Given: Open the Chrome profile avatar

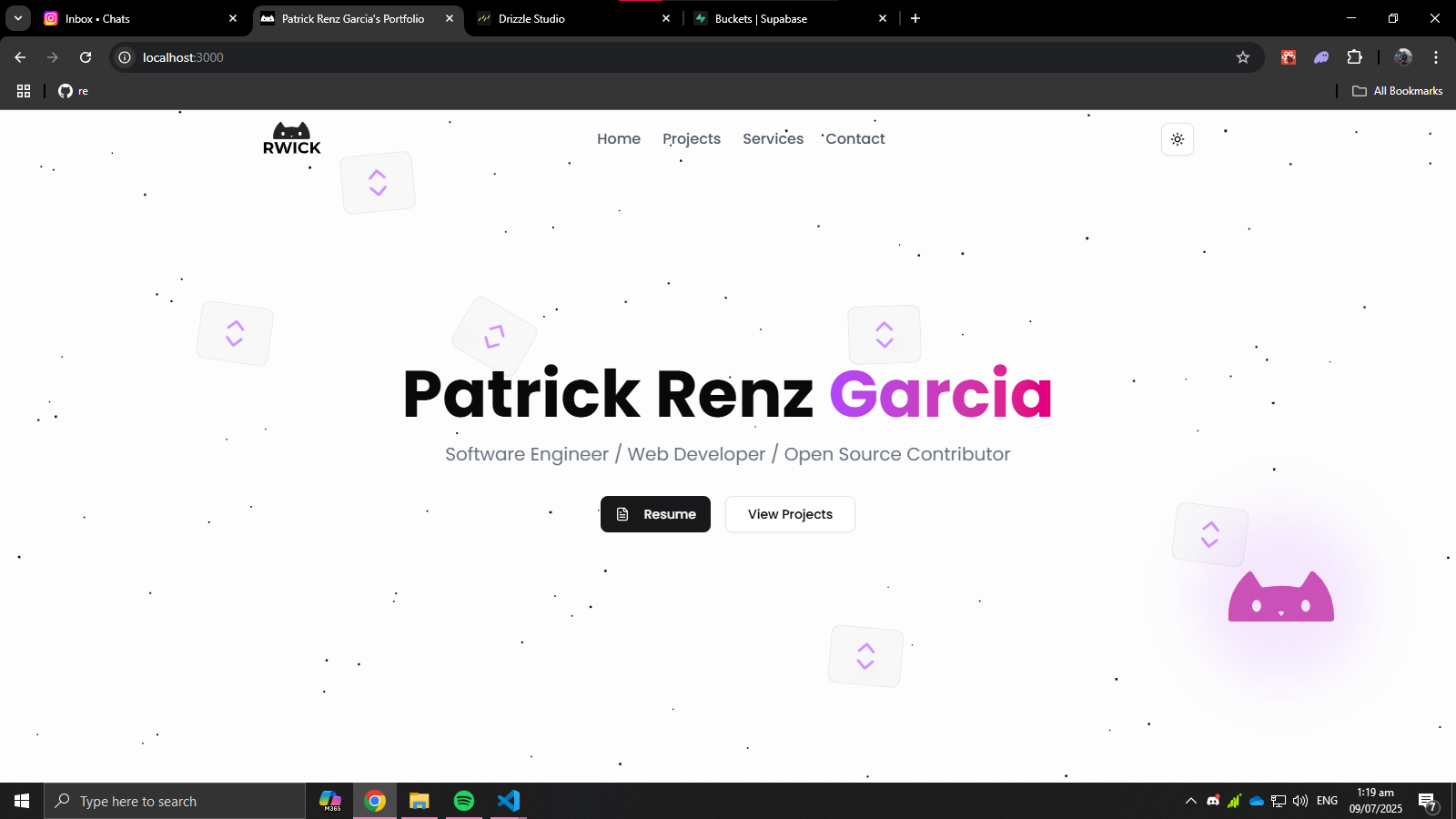Looking at the screenshot, I should pyautogui.click(x=1403, y=57).
